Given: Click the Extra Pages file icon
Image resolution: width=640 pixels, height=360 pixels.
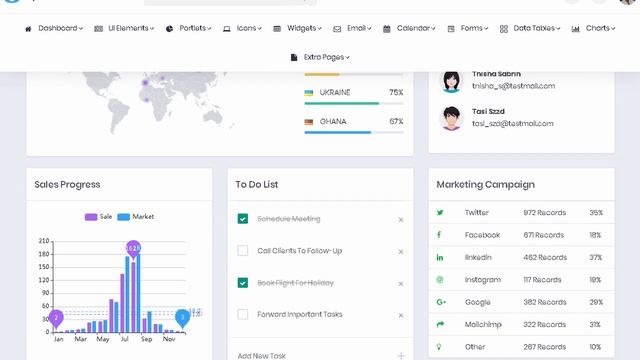Looking at the screenshot, I should tap(293, 57).
